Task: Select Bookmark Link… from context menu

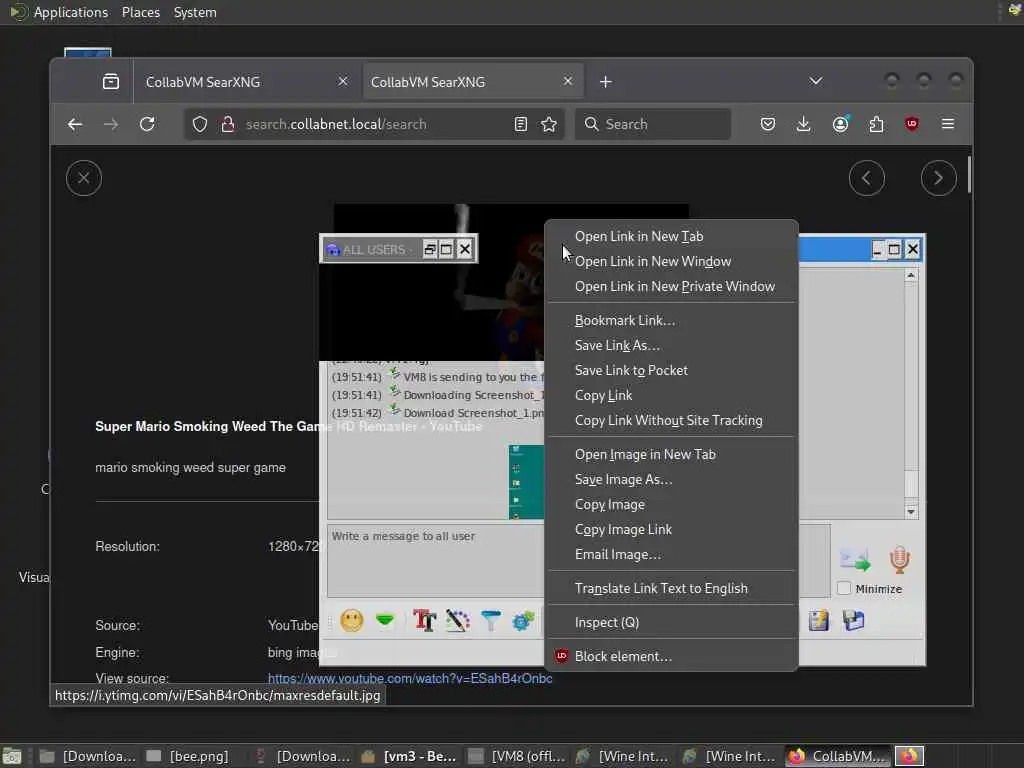Action: [x=671, y=320]
